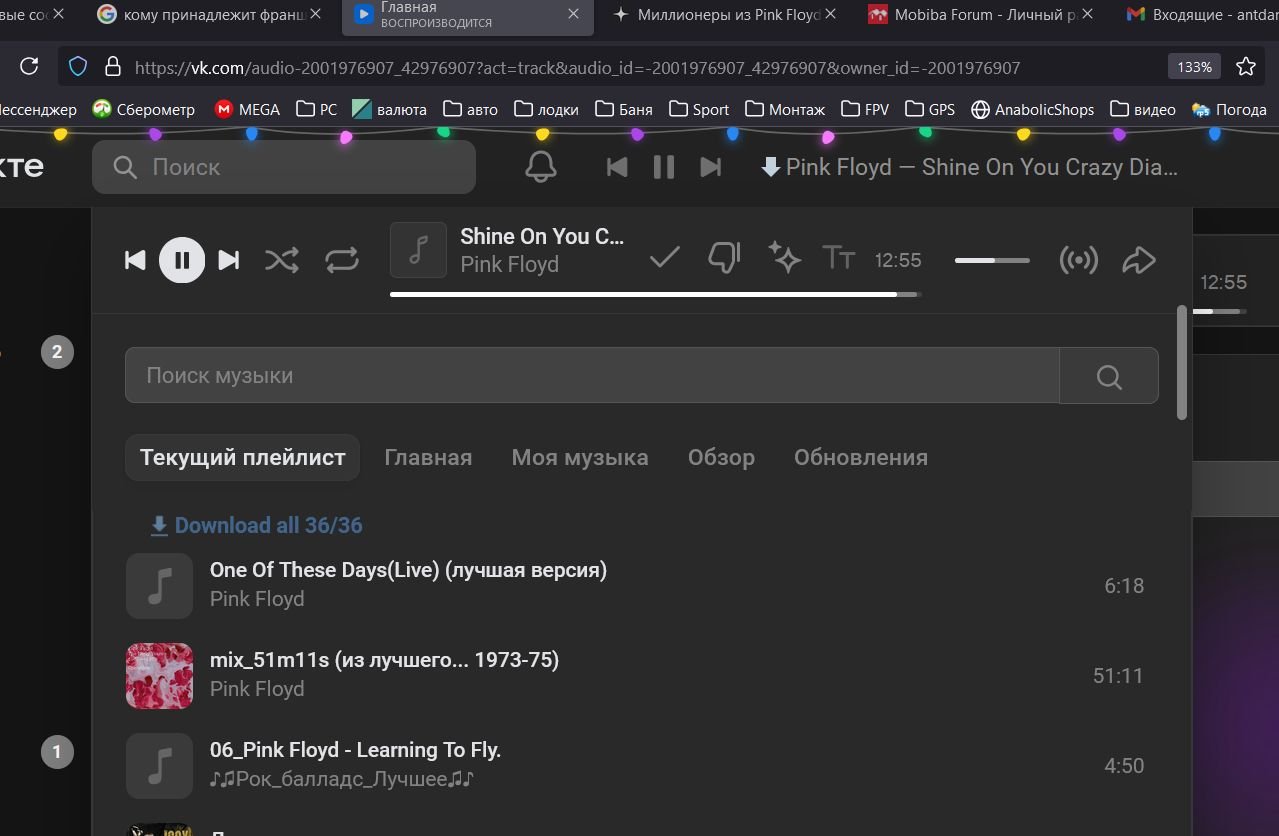
Task: Click the Download all 36/36 link
Action: pos(257,525)
